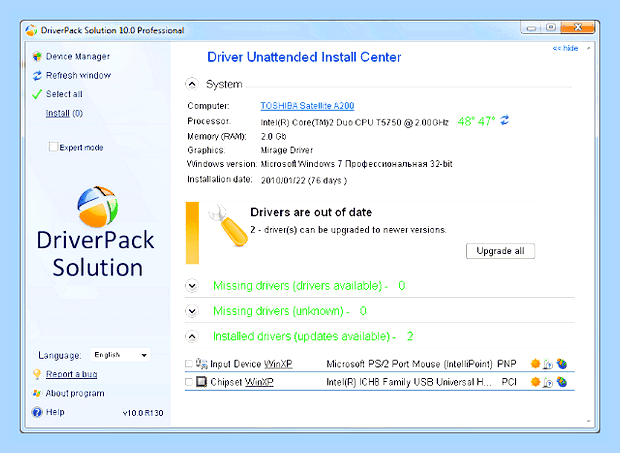The width and height of the screenshot is (620, 453).
Task: Click the WinXP link in Chipset row
Action: pos(259,382)
